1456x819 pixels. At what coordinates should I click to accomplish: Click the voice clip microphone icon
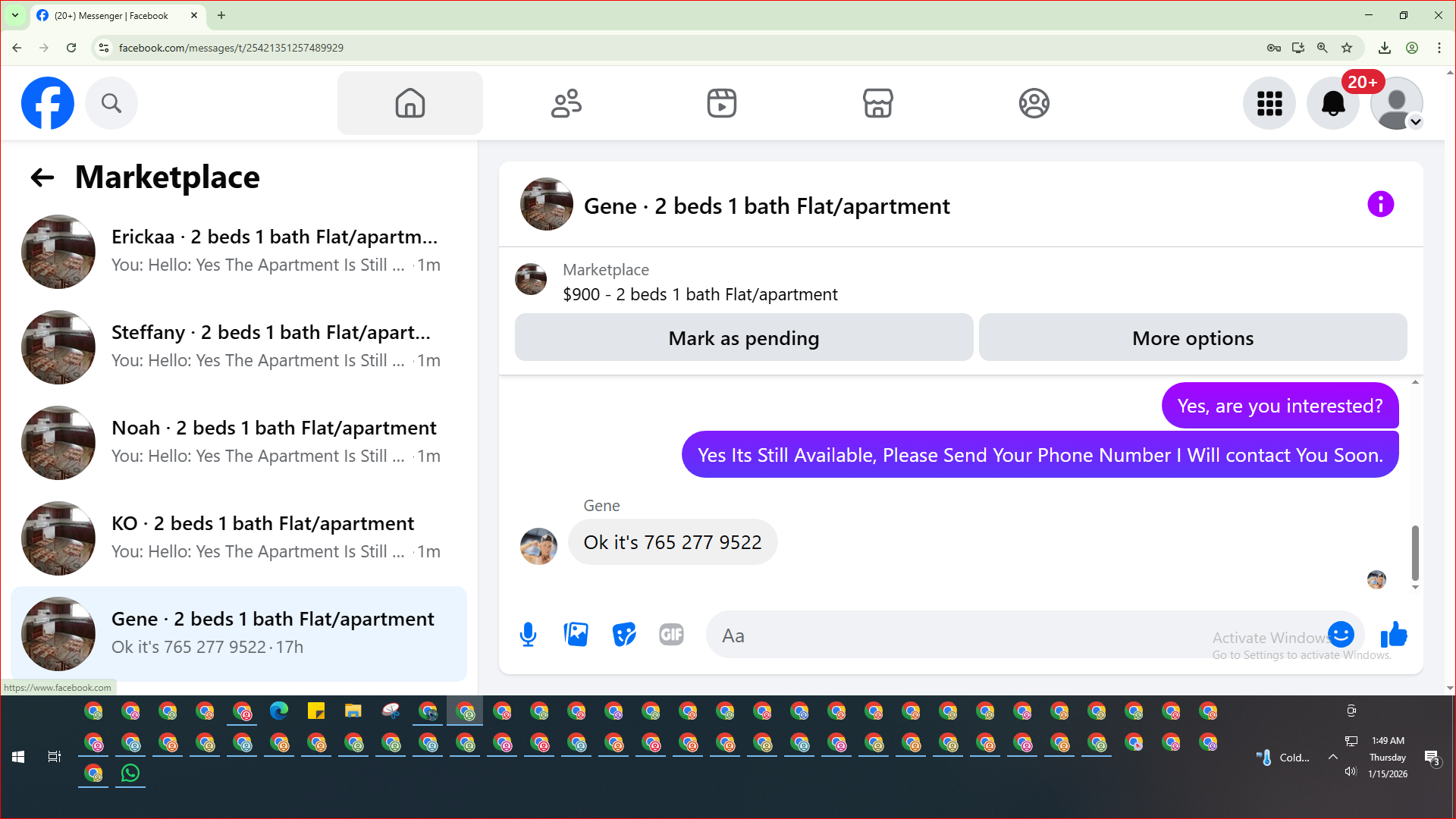pyautogui.click(x=529, y=635)
